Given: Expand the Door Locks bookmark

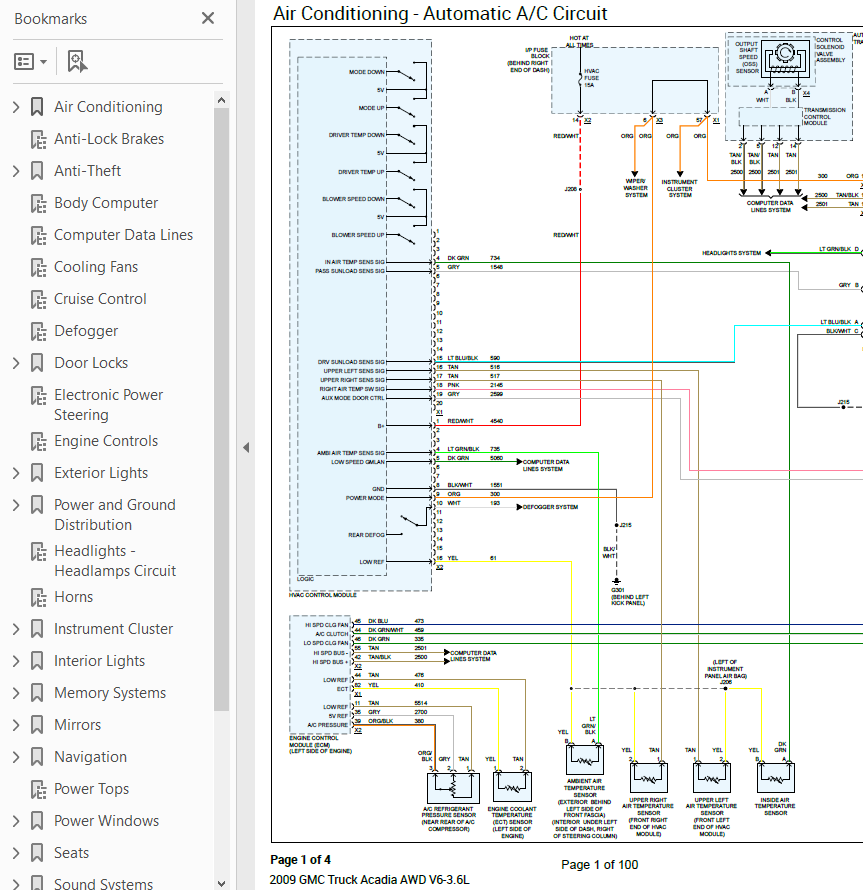Looking at the screenshot, I should coord(16,363).
